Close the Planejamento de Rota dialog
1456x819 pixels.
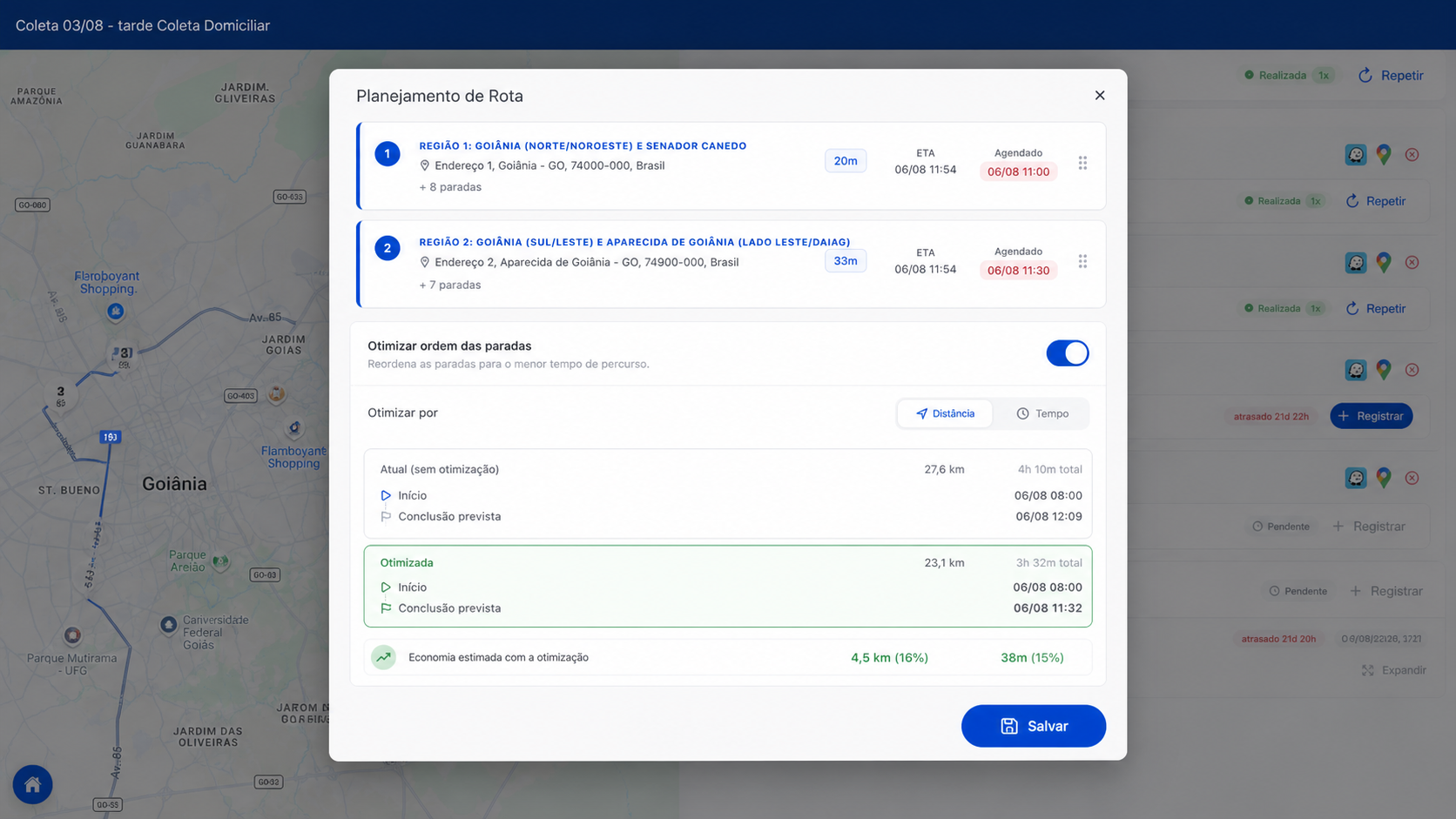tap(1099, 96)
